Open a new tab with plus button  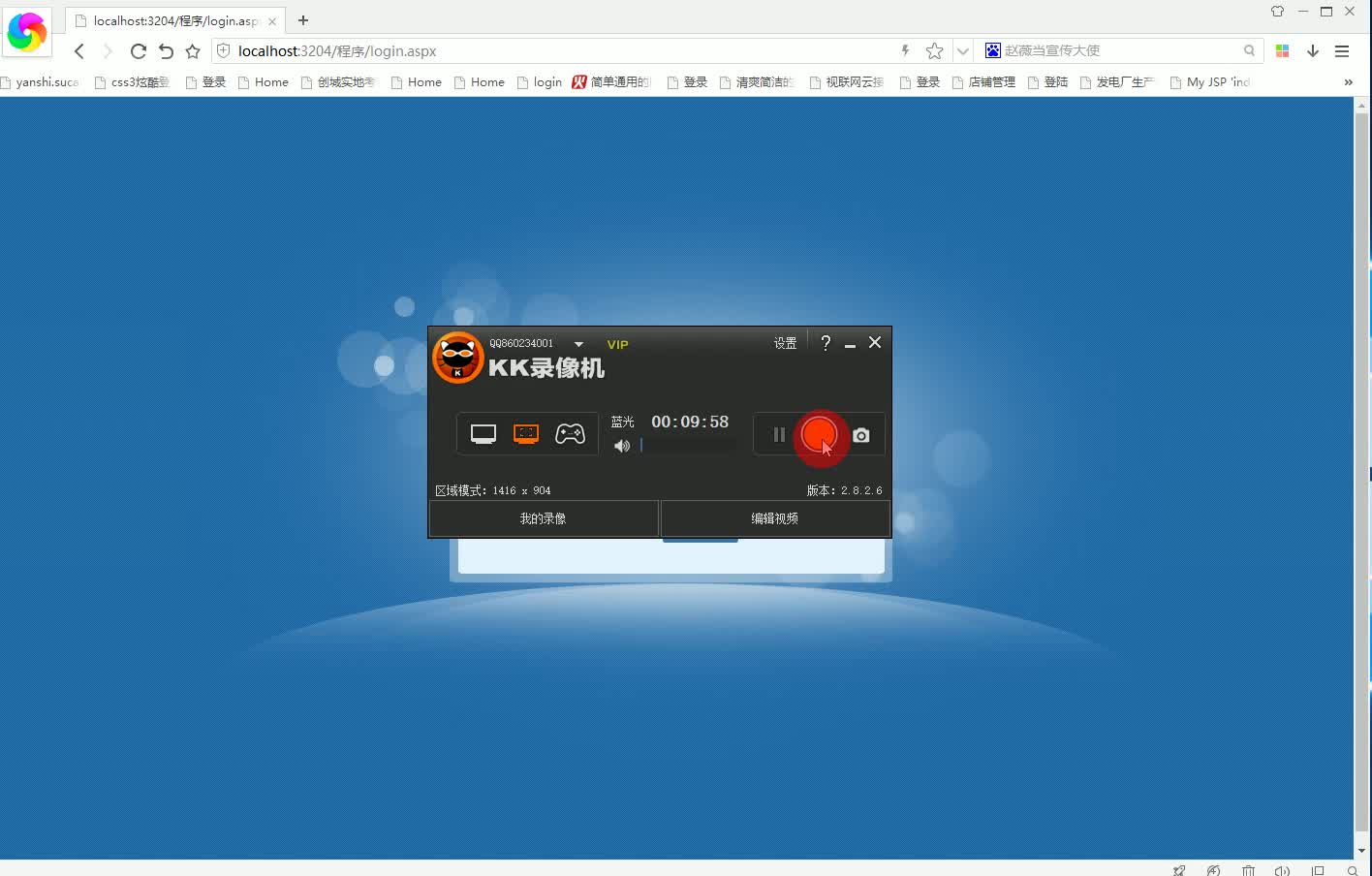click(303, 20)
